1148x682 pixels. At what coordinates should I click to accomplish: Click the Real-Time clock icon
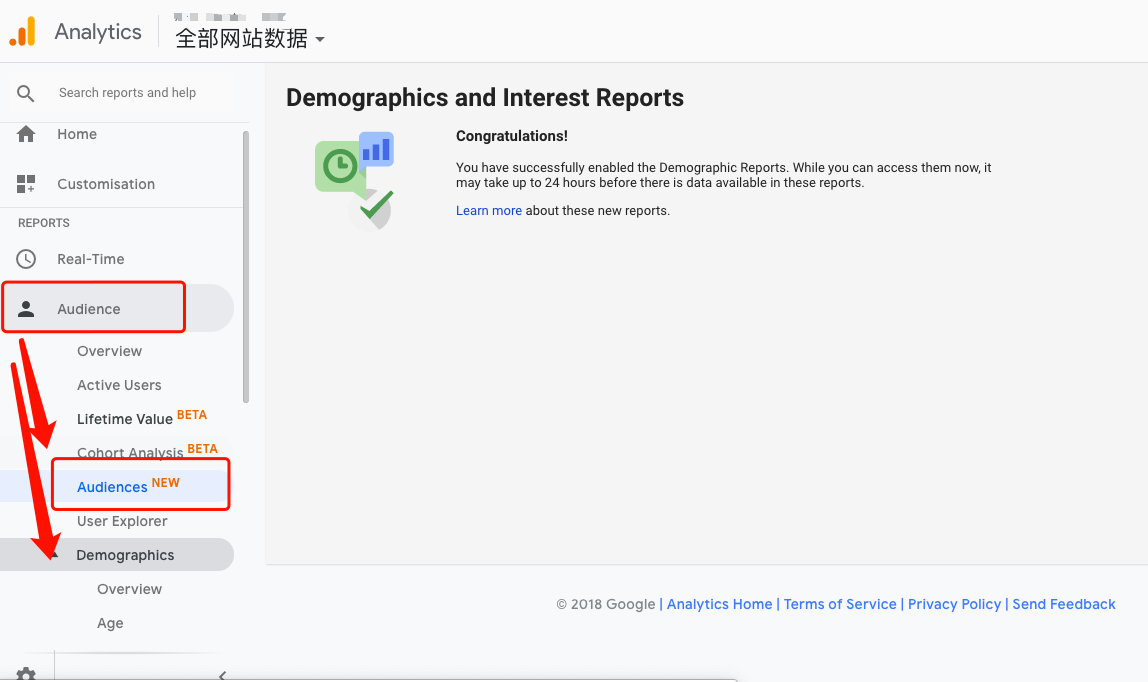tap(26, 259)
